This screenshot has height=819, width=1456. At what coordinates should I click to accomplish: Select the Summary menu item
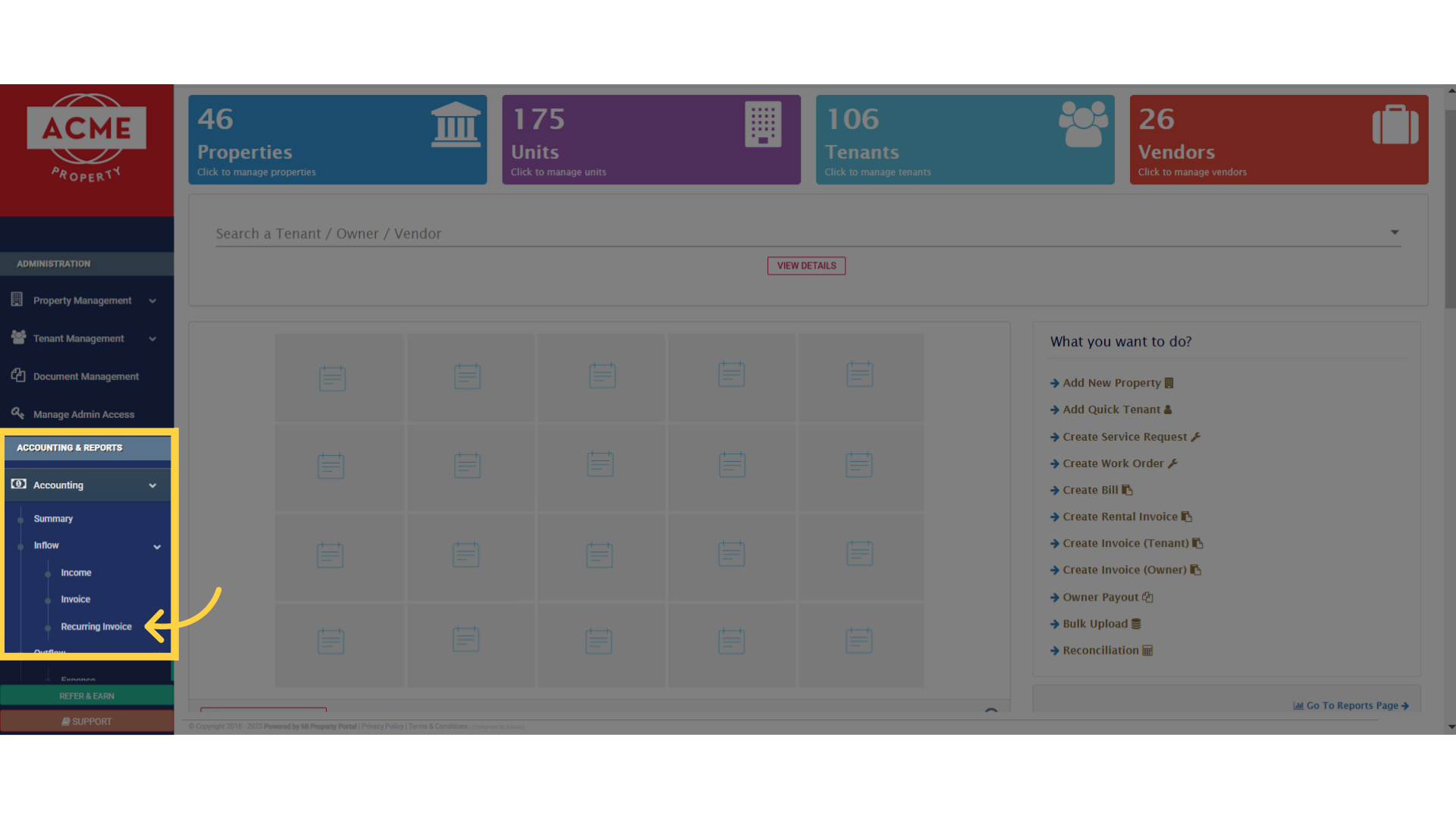pos(53,519)
